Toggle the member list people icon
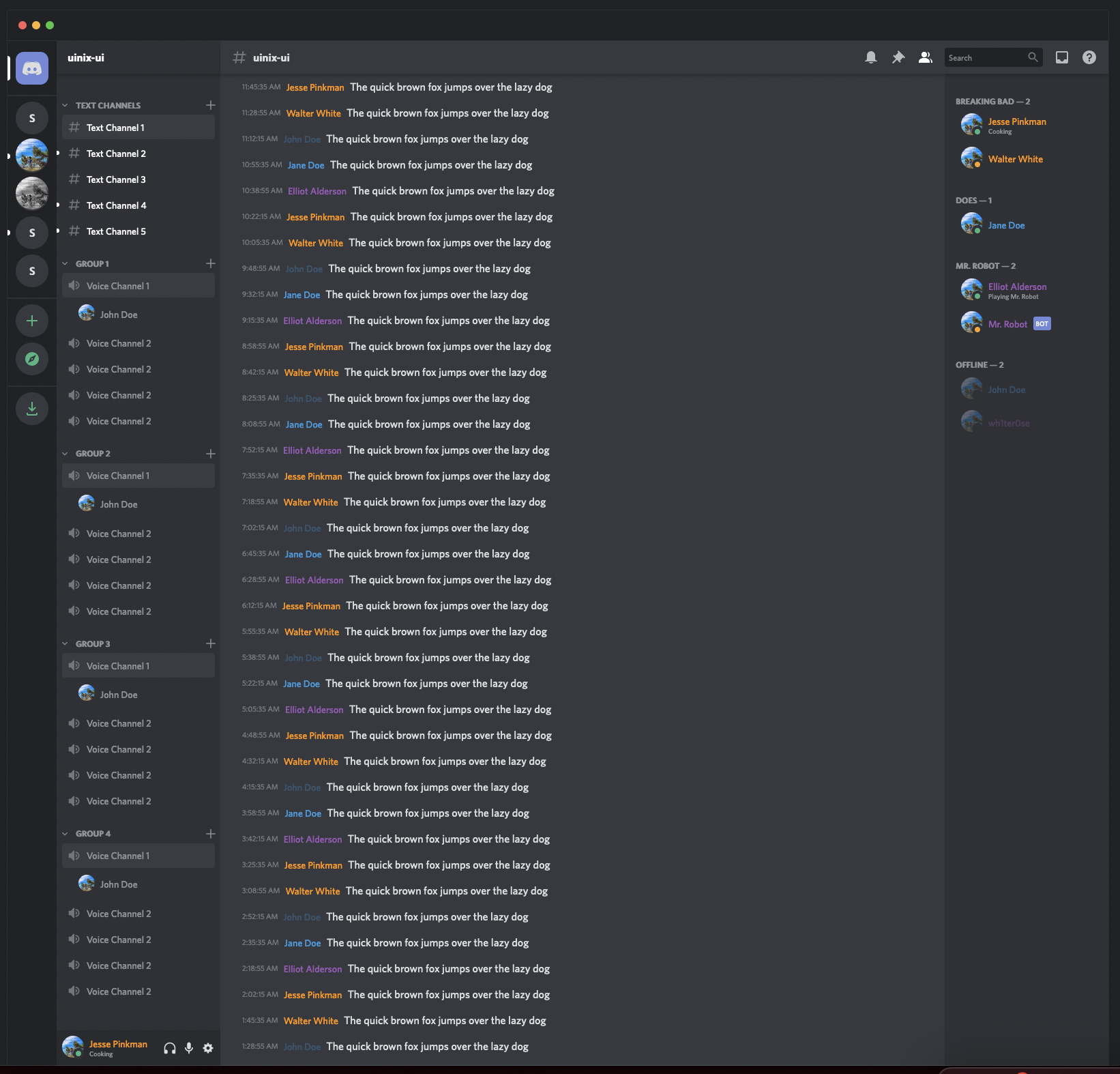This screenshot has height=1074, width=1120. (925, 57)
